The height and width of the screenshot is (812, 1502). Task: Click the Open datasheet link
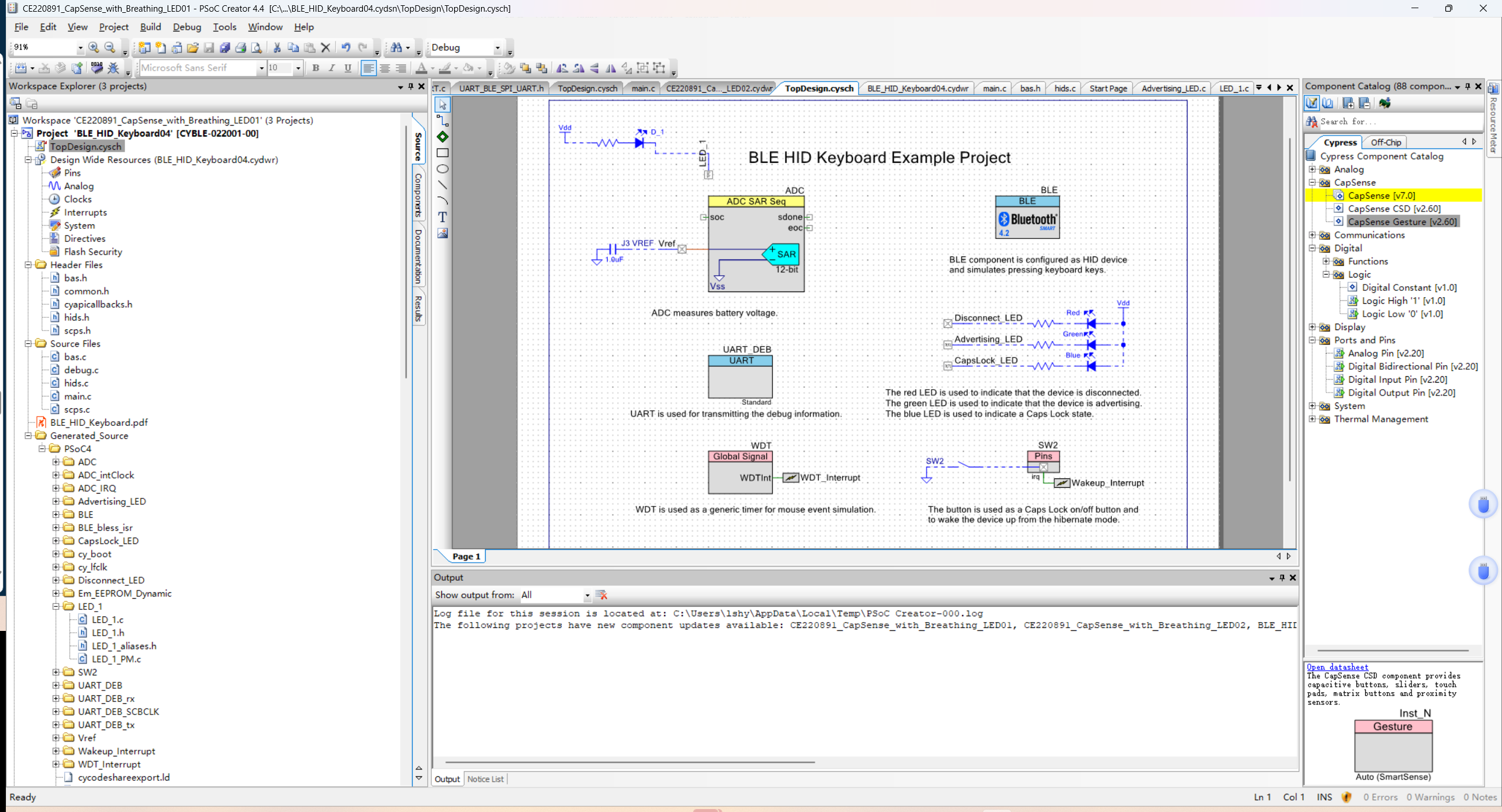coord(1337,667)
